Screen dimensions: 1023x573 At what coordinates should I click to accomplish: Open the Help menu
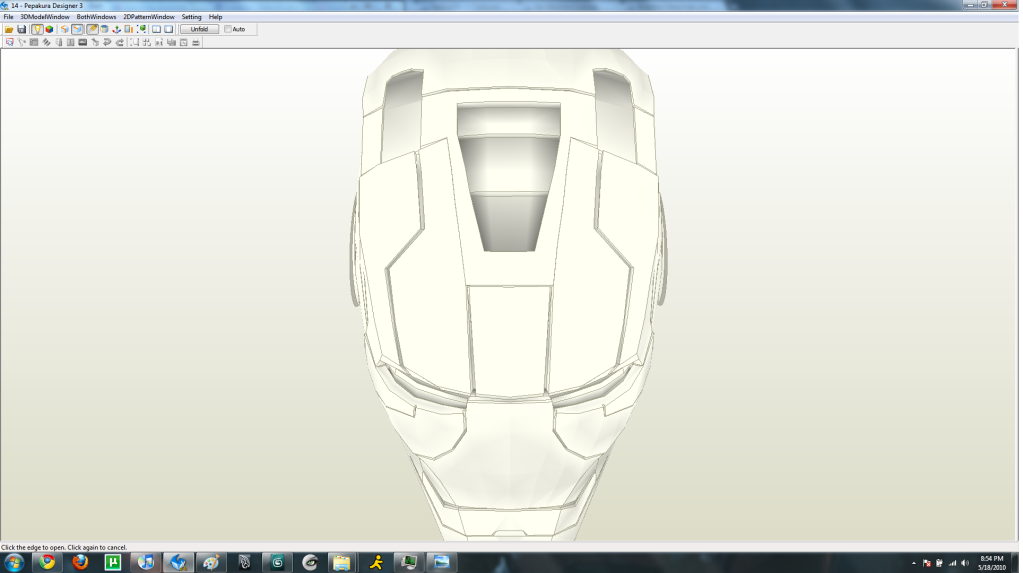tap(215, 17)
